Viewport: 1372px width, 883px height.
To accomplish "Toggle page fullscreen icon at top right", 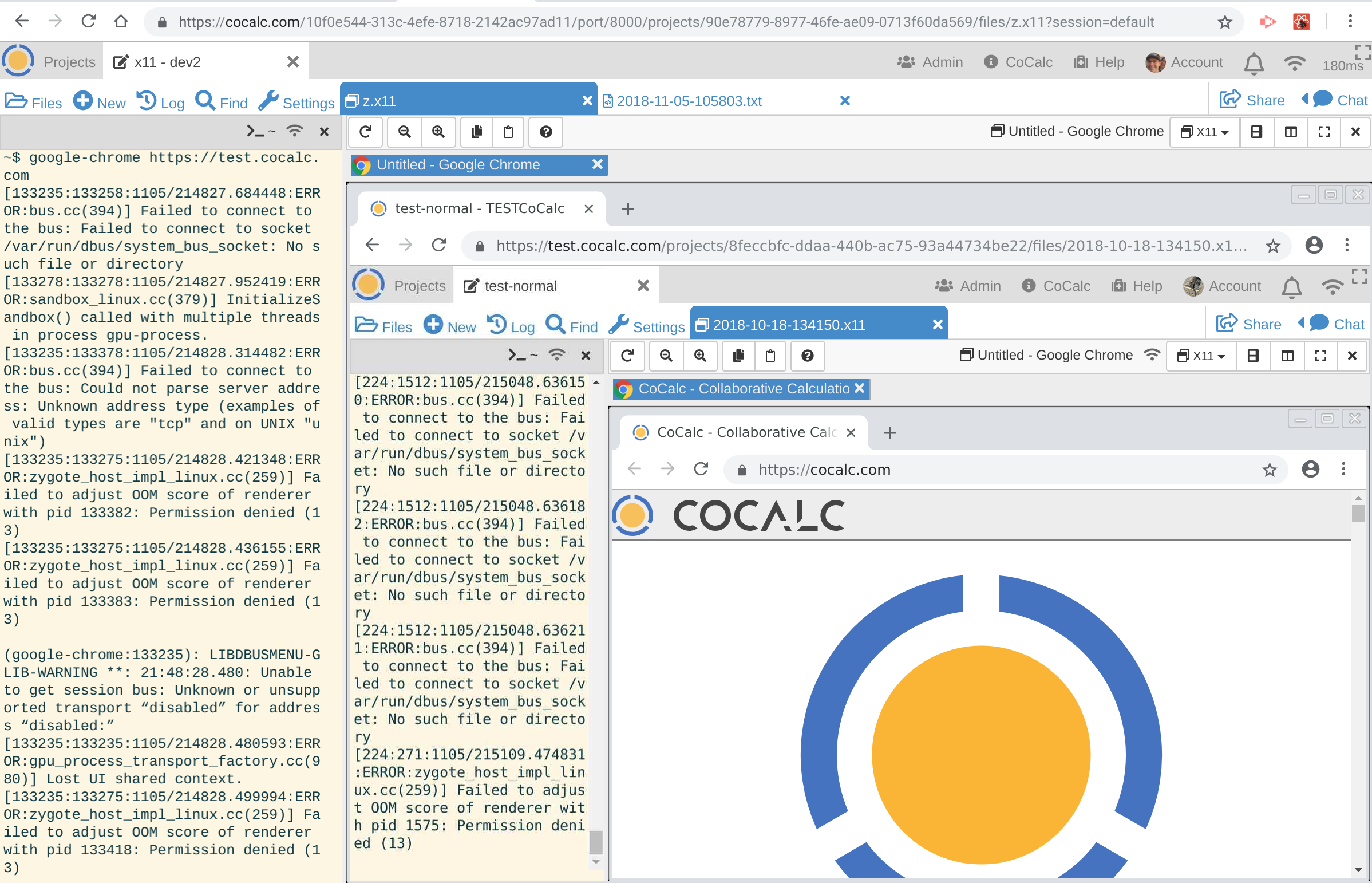I will pos(1362,52).
